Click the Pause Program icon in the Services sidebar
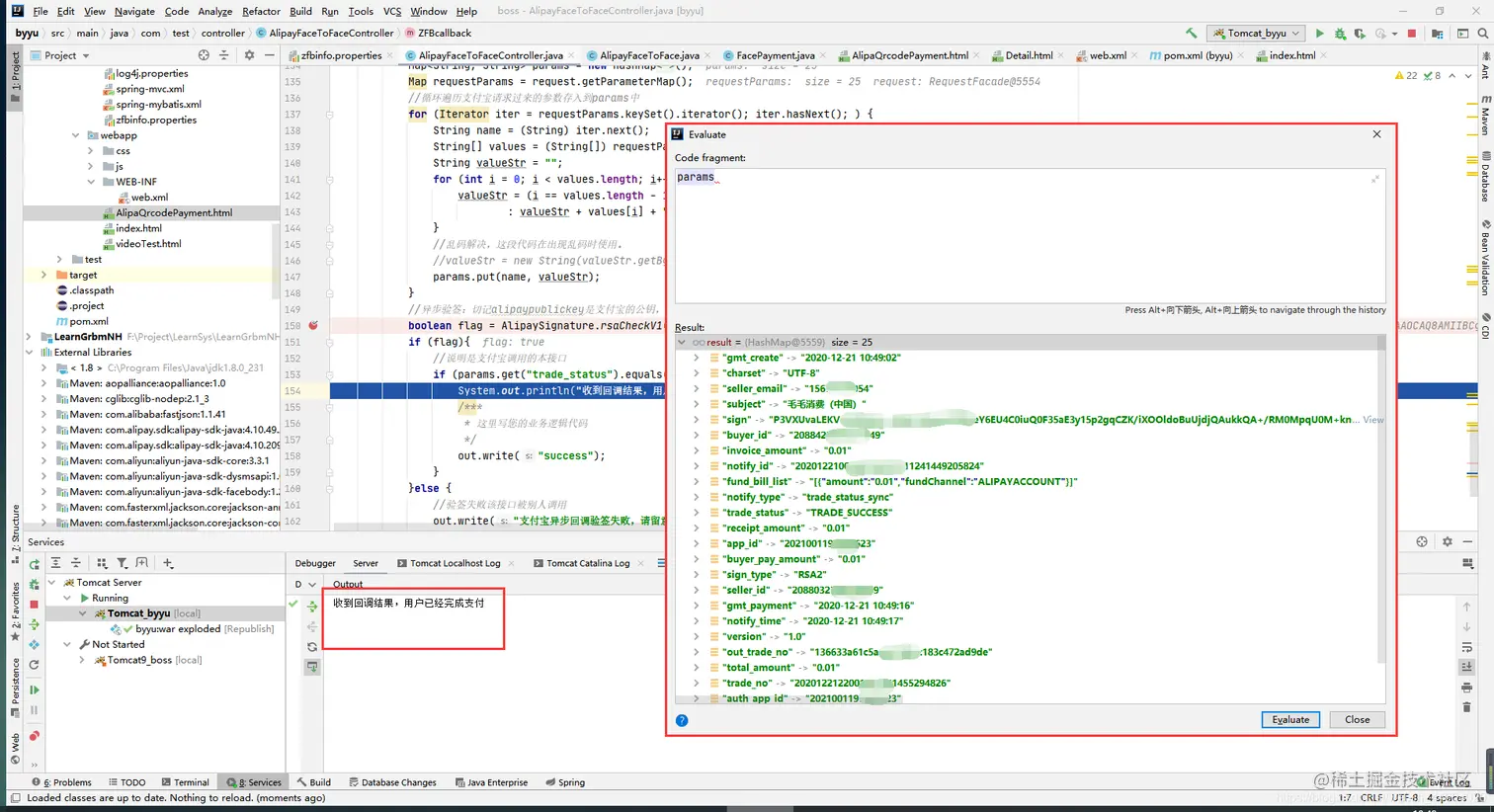Image resolution: width=1494 pixels, height=812 pixels. coord(35,709)
